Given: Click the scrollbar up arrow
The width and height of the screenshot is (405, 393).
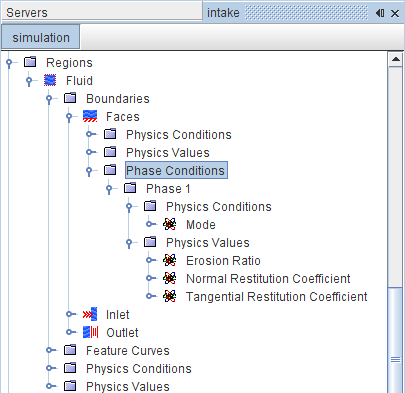Looking at the screenshot, I should coord(396,59).
